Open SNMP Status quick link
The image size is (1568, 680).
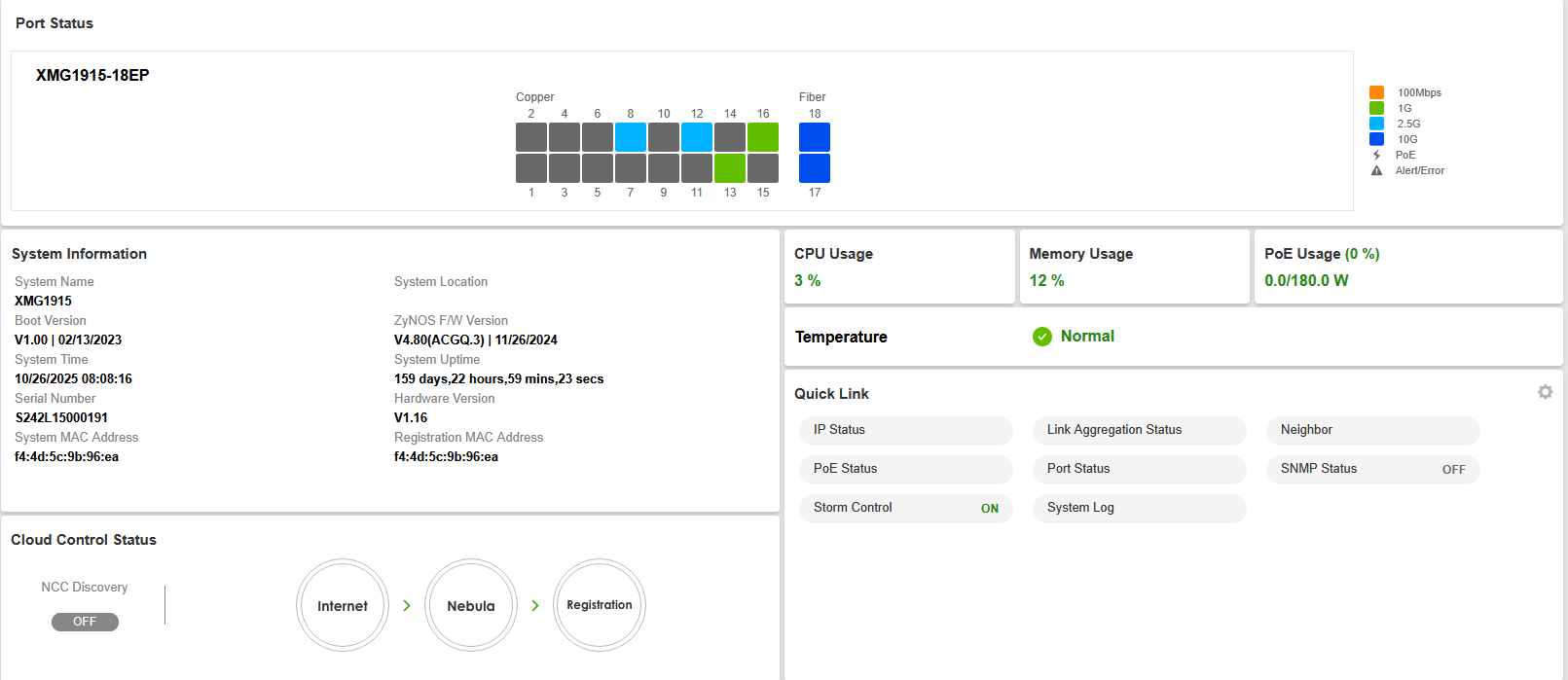point(1373,469)
